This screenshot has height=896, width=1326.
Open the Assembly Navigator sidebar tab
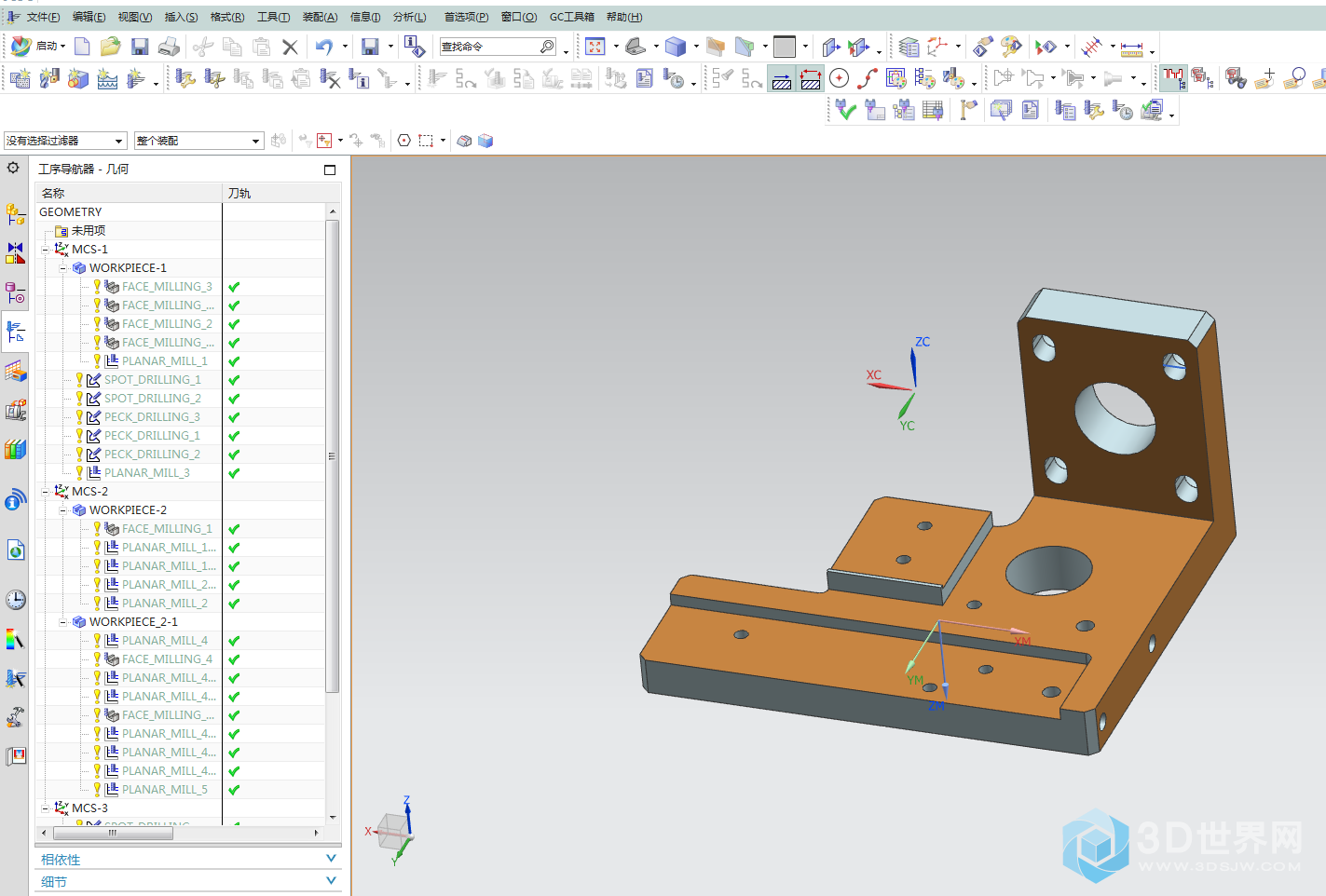click(15, 214)
